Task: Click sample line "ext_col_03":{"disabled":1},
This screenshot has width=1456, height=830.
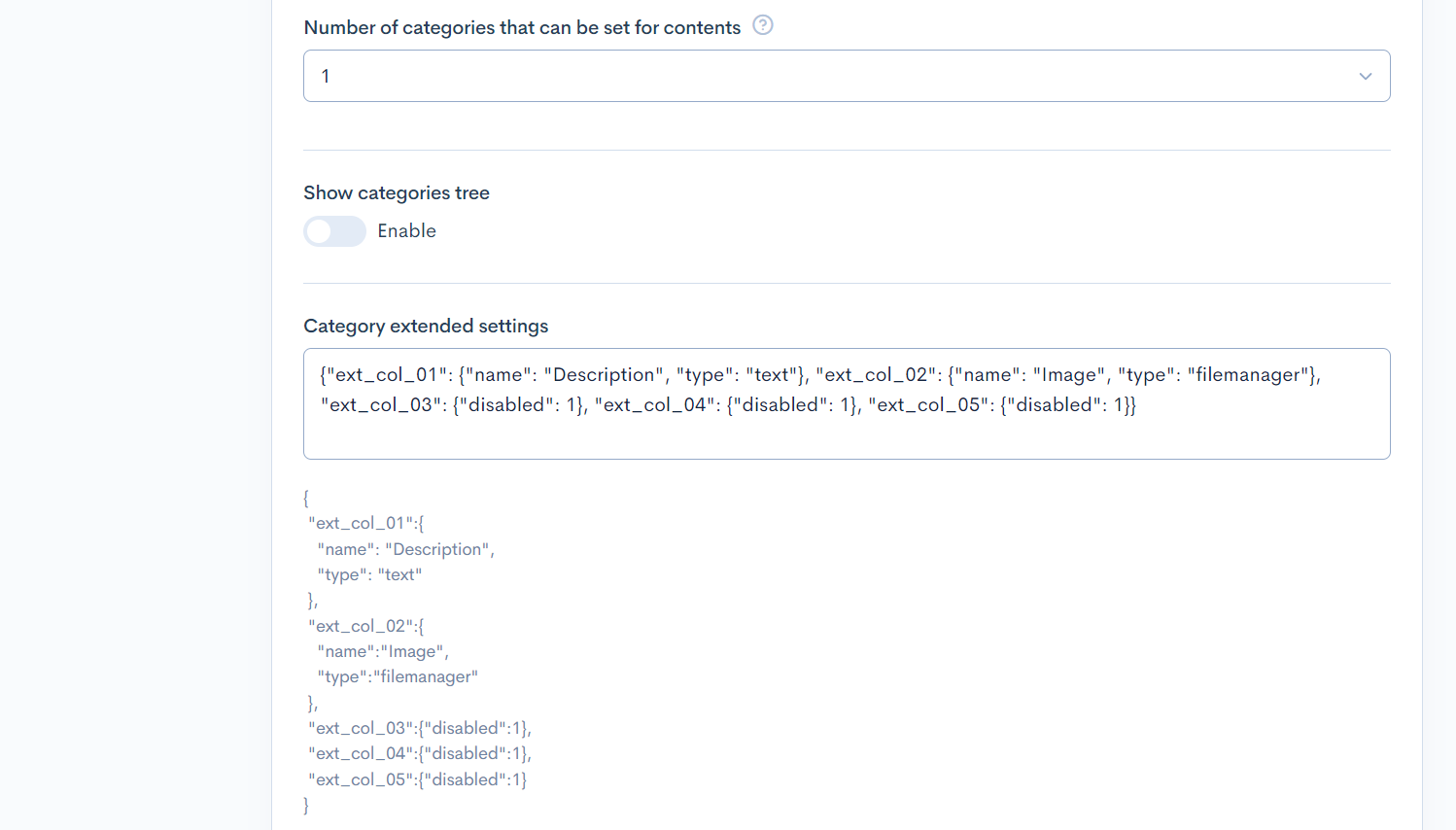Action: pyautogui.click(x=420, y=729)
